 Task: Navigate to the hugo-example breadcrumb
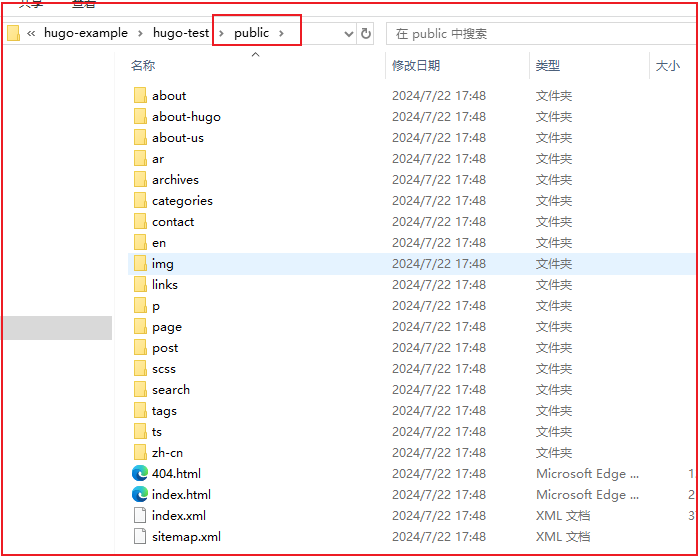click(86, 33)
